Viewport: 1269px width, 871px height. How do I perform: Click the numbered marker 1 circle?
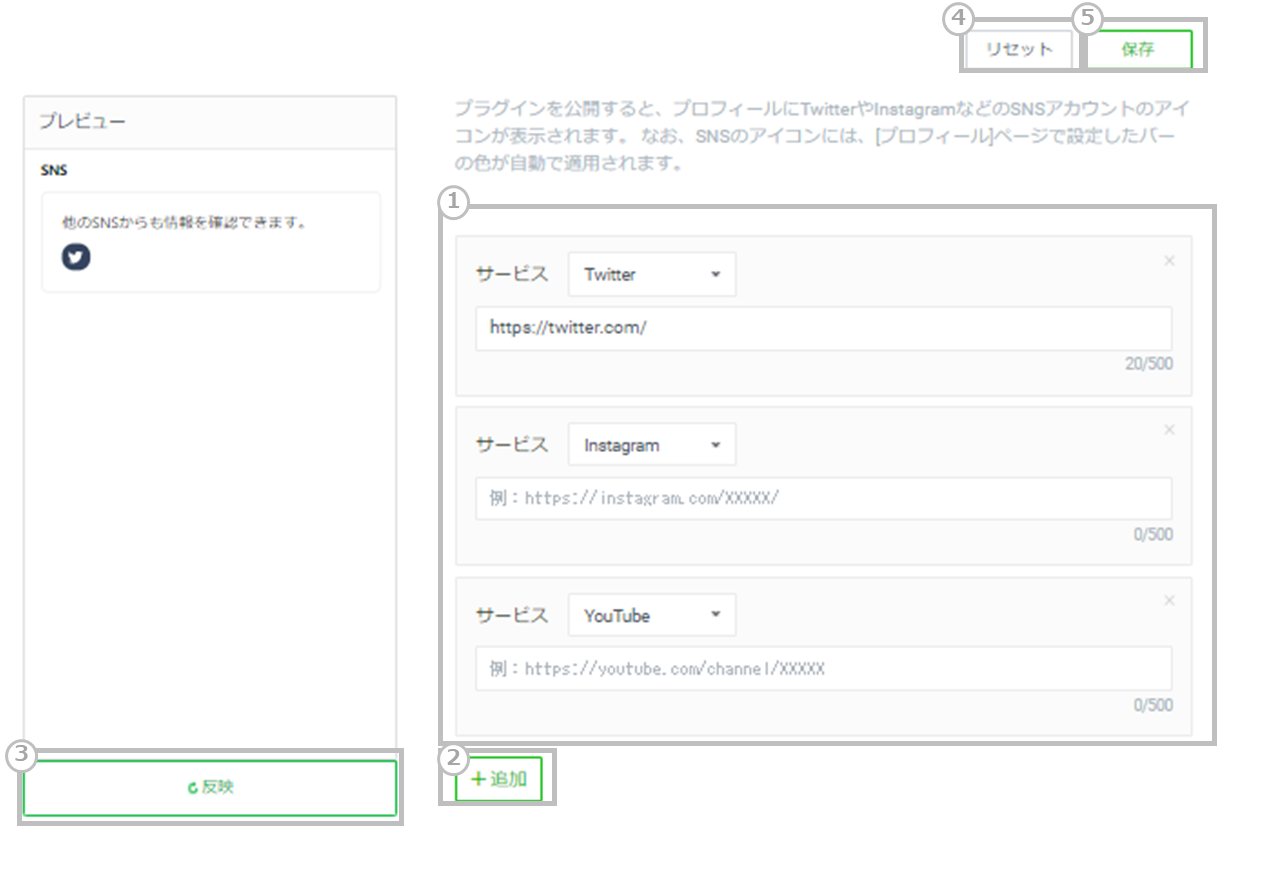click(x=454, y=203)
